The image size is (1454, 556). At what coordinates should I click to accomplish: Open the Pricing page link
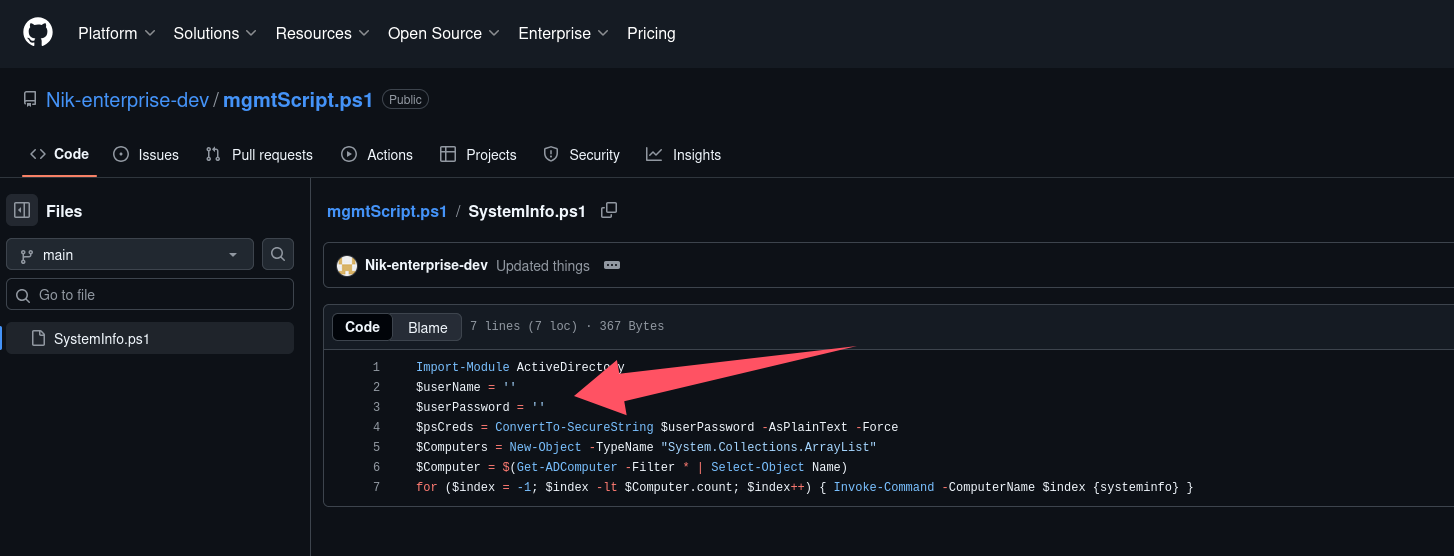(x=651, y=33)
